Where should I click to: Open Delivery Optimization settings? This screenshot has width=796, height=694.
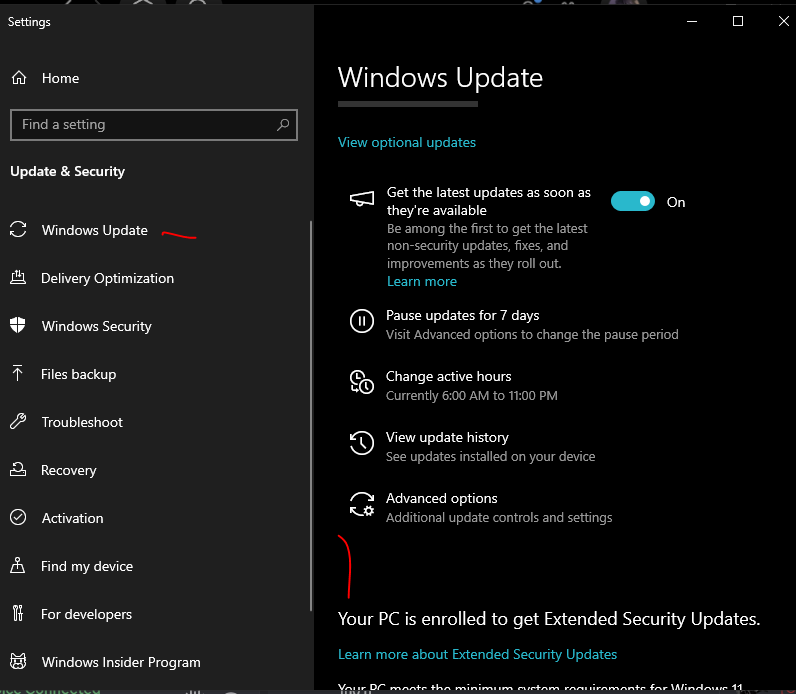pos(108,278)
